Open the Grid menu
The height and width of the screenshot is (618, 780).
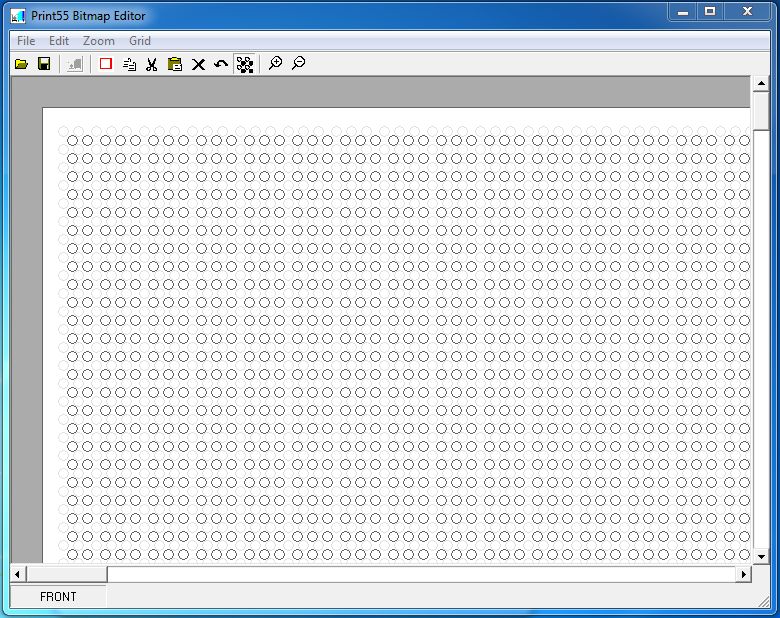pos(140,41)
